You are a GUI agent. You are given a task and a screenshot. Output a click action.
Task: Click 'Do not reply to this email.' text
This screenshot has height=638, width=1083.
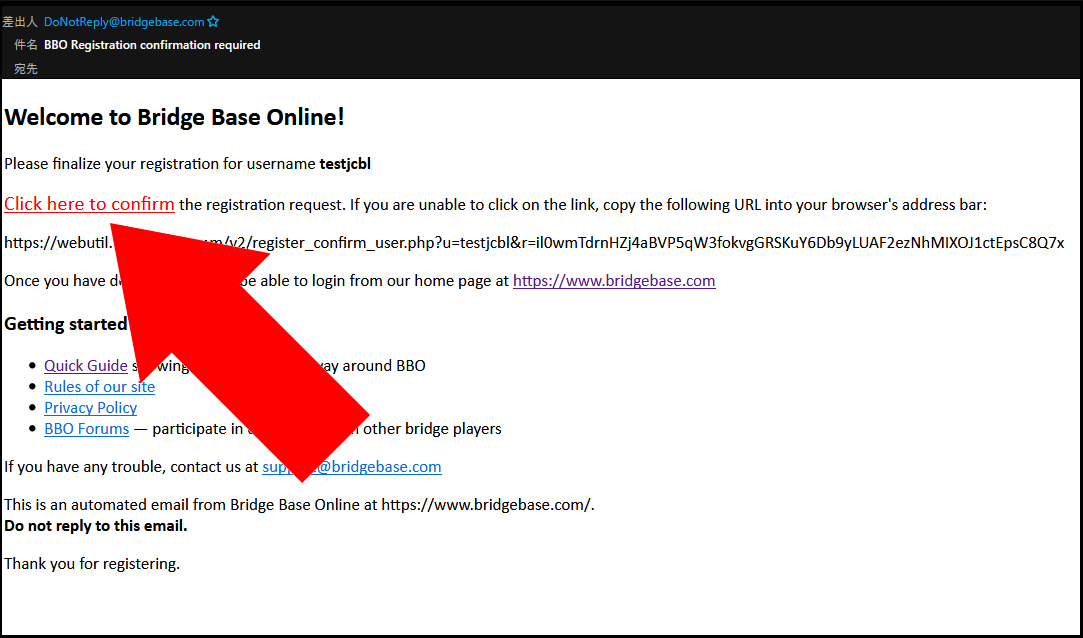(95, 526)
